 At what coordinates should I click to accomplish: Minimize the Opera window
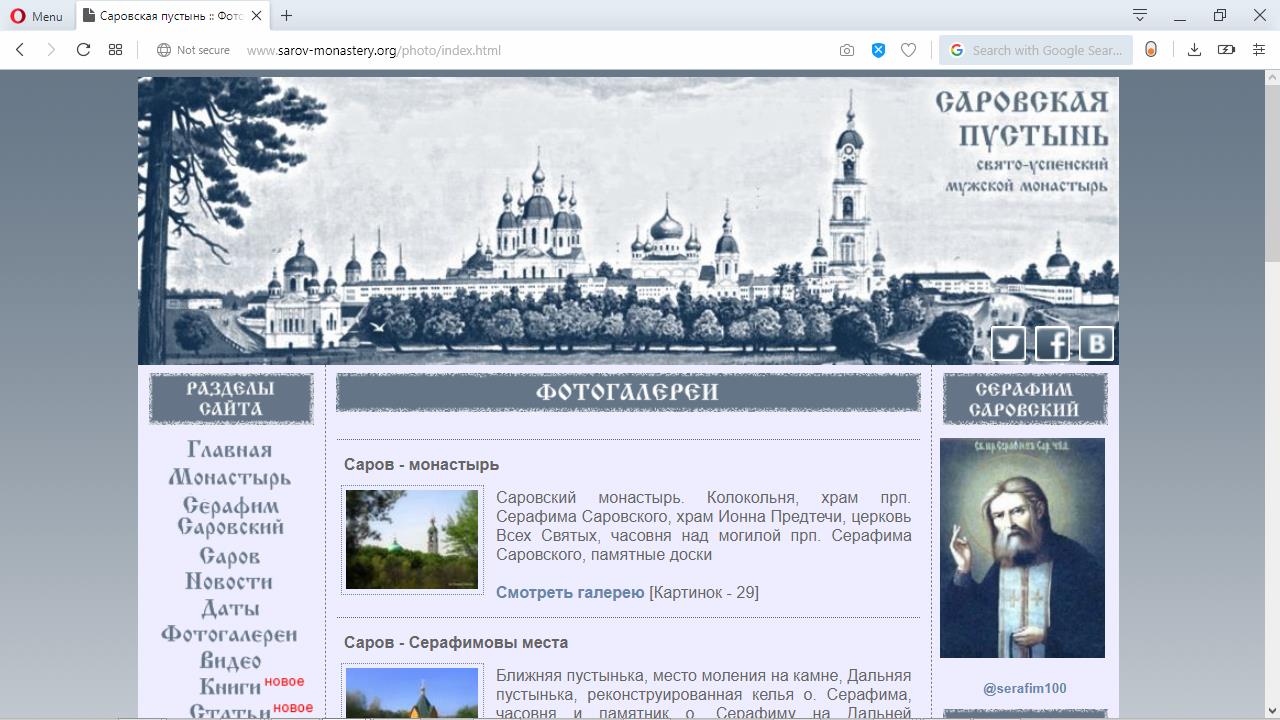tap(1181, 15)
